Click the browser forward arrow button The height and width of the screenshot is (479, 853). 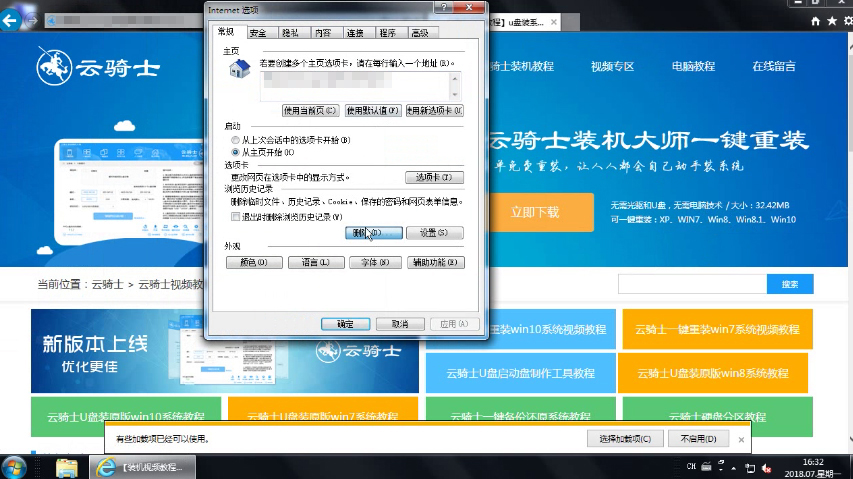32,21
